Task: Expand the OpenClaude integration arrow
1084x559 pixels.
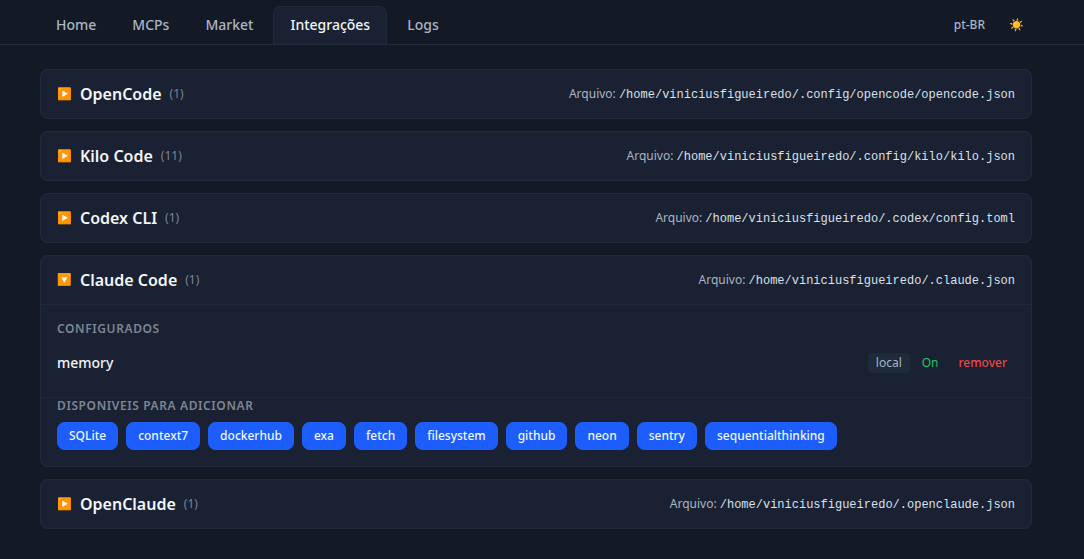Action: [64, 504]
